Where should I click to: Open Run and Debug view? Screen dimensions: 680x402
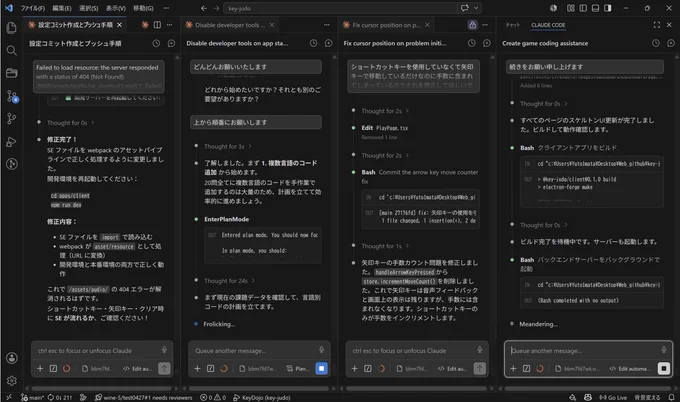pos(12,141)
